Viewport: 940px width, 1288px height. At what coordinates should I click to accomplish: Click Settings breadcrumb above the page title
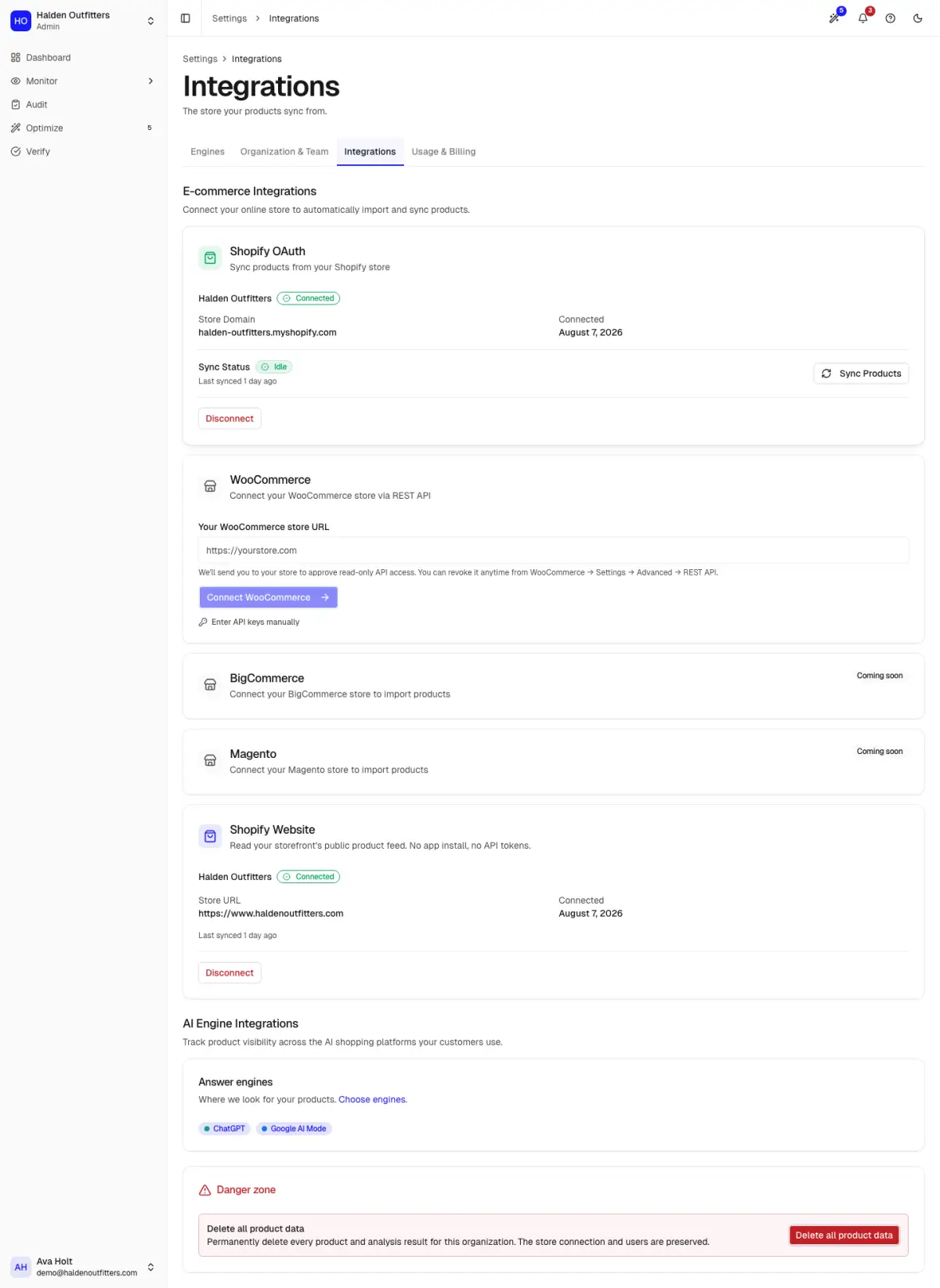pyautogui.click(x=200, y=59)
